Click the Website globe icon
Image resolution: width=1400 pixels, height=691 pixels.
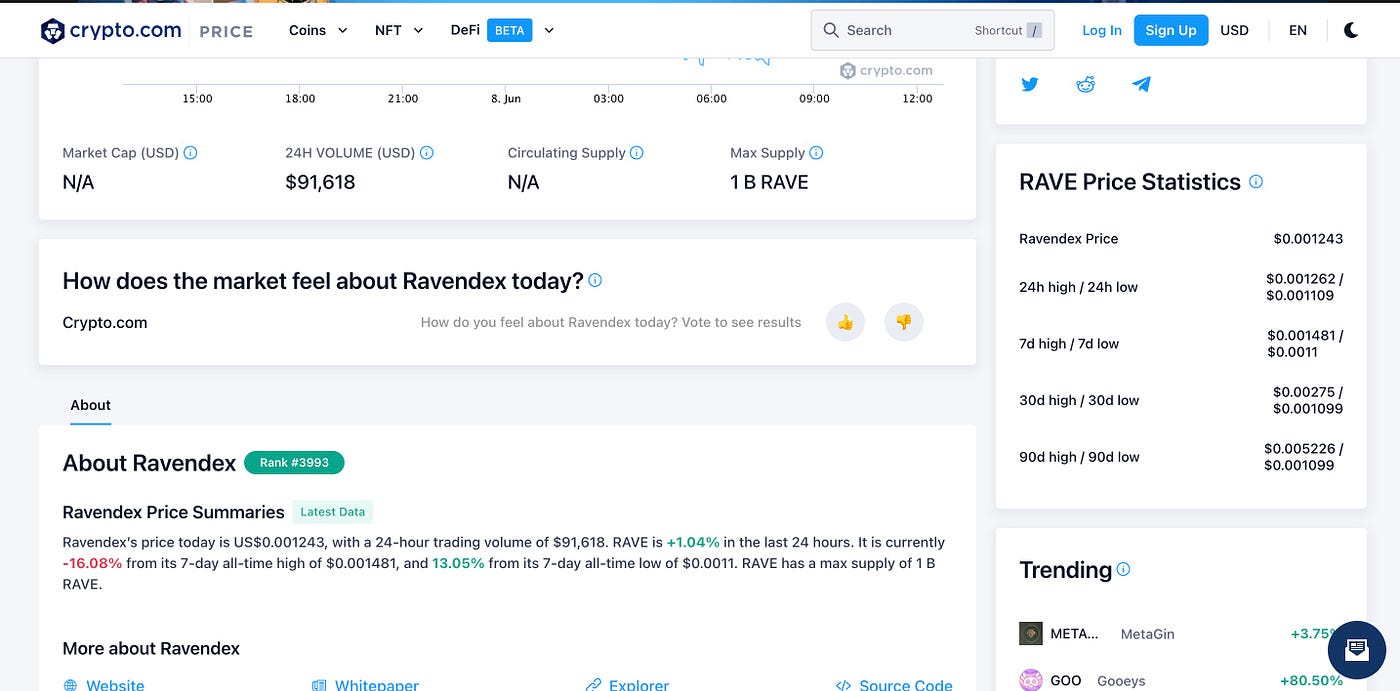pos(70,685)
